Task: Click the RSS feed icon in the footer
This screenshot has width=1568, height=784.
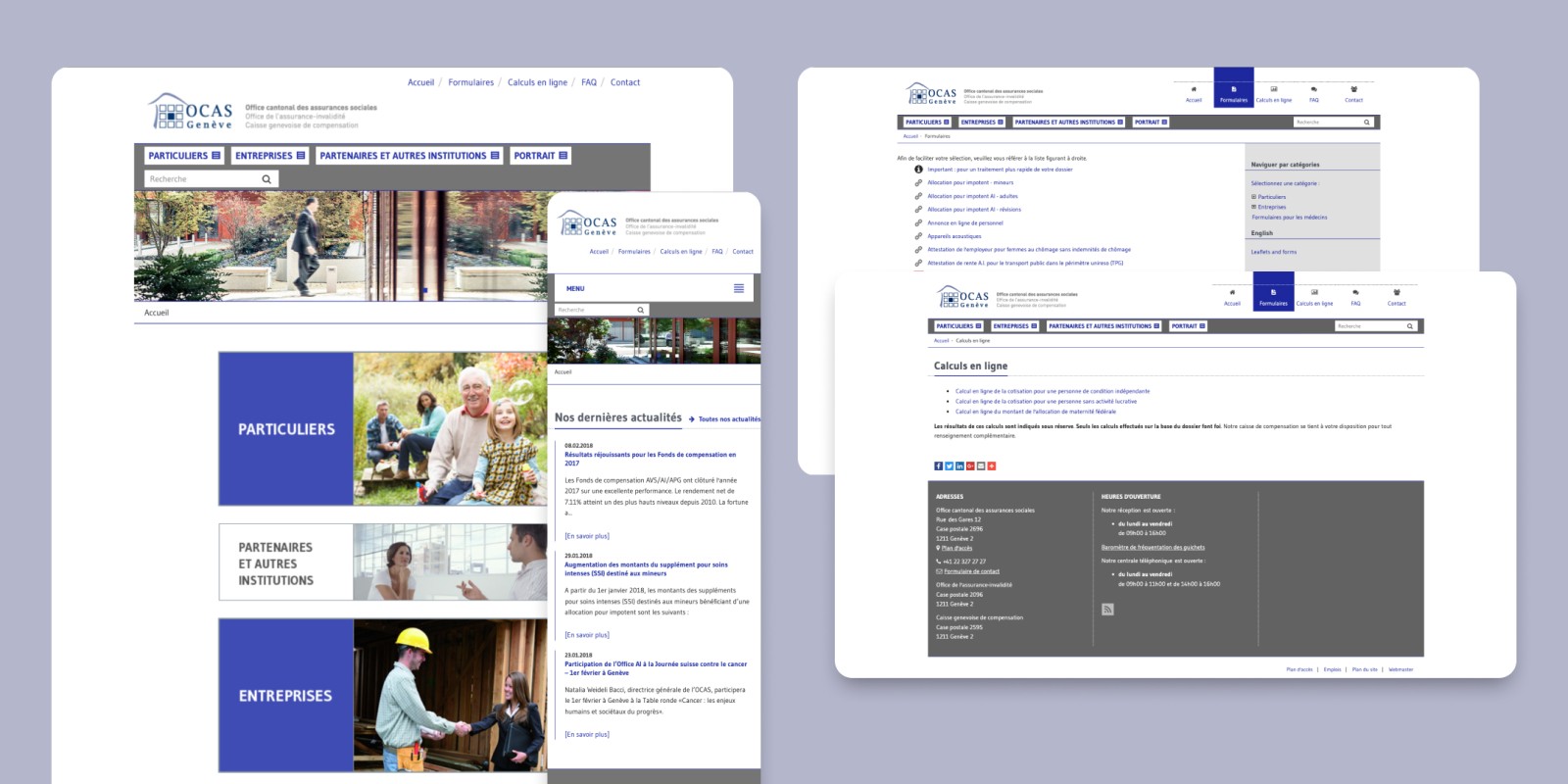Action: pos(1107,610)
